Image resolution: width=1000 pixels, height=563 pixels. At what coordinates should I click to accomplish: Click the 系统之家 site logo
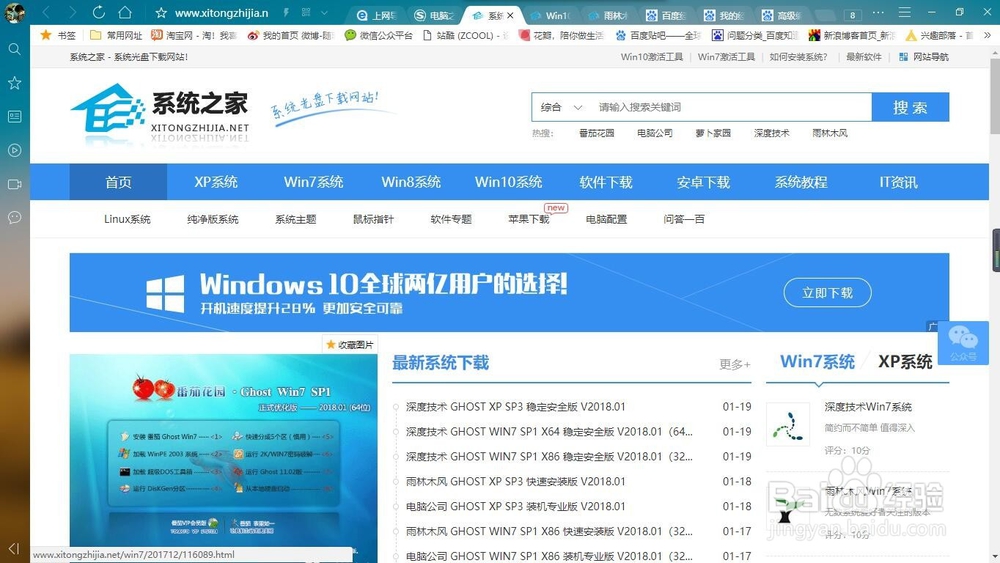[159, 113]
